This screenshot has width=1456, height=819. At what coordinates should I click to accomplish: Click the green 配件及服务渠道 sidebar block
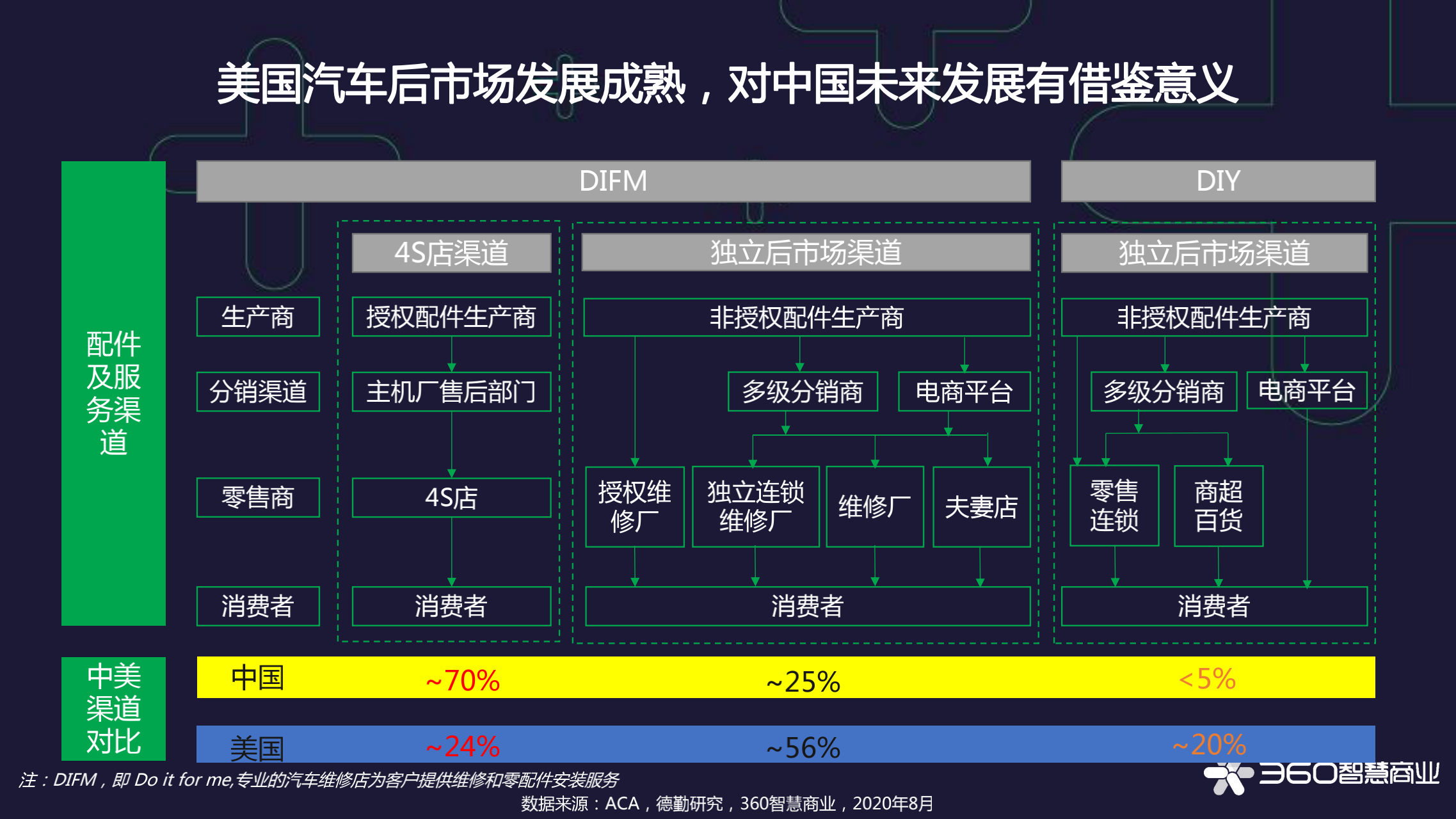click(x=113, y=393)
